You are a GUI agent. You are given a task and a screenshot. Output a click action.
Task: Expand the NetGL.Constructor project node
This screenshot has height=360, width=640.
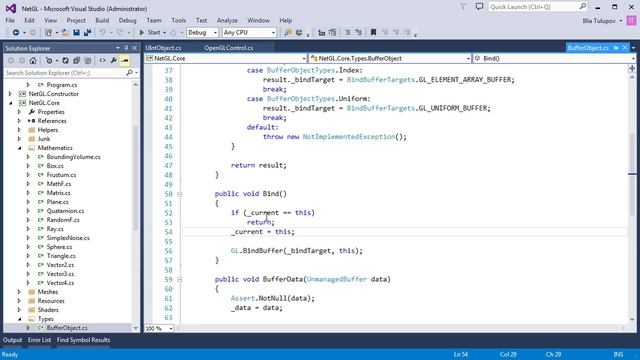10,94
